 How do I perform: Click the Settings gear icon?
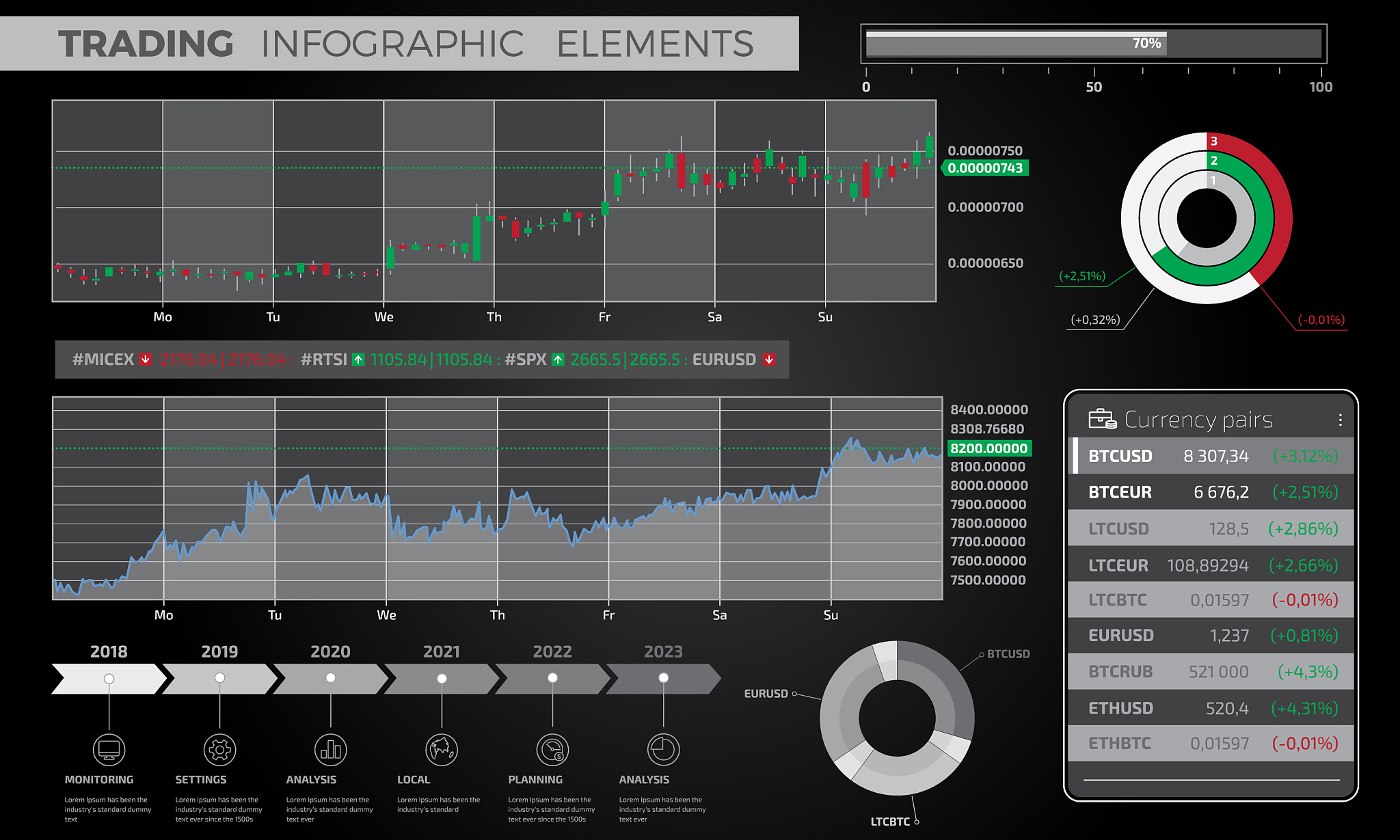pyautogui.click(x=219, y=750)
